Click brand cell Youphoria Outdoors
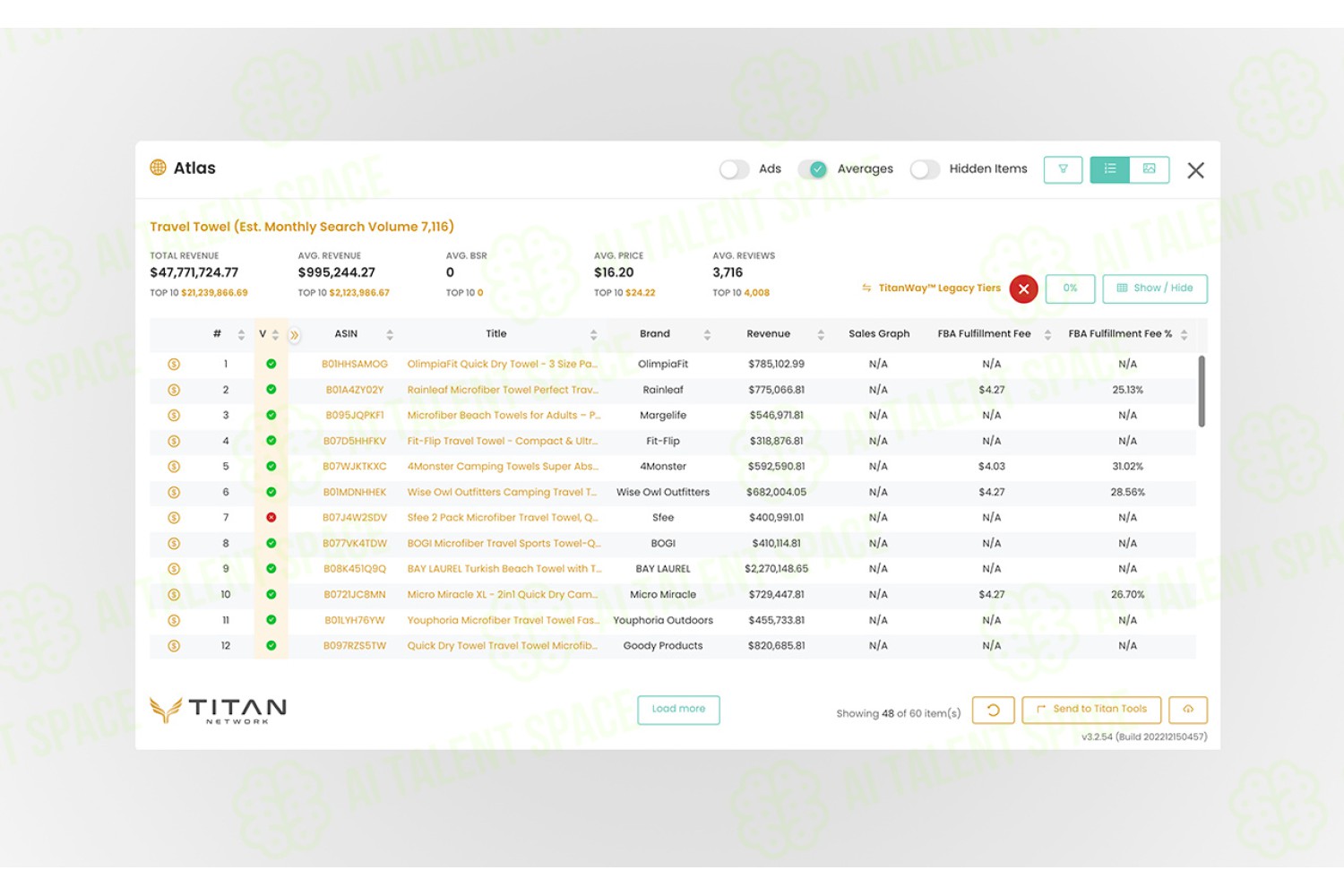 pos(663,621)
